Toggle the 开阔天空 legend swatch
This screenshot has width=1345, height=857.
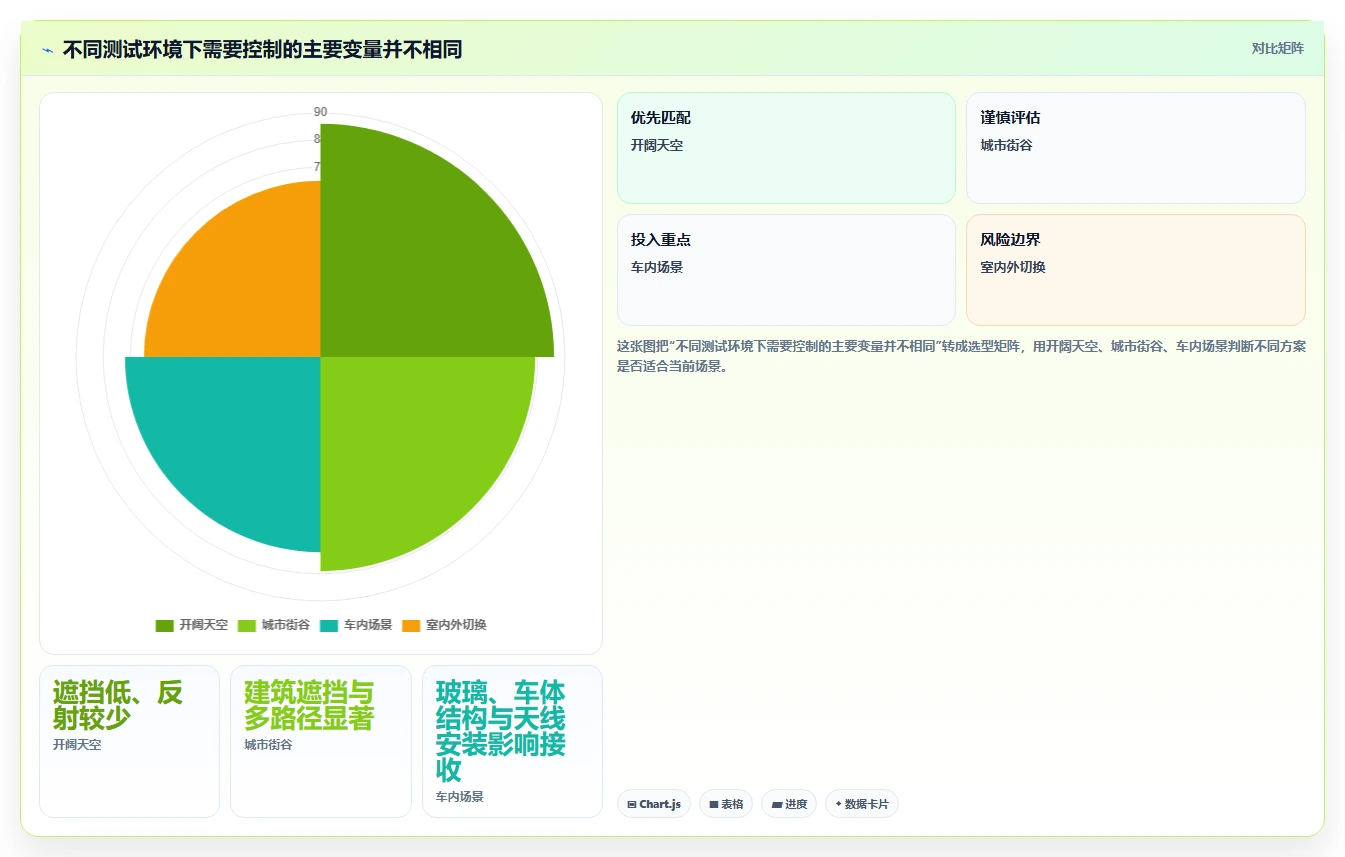pos(165,625)
